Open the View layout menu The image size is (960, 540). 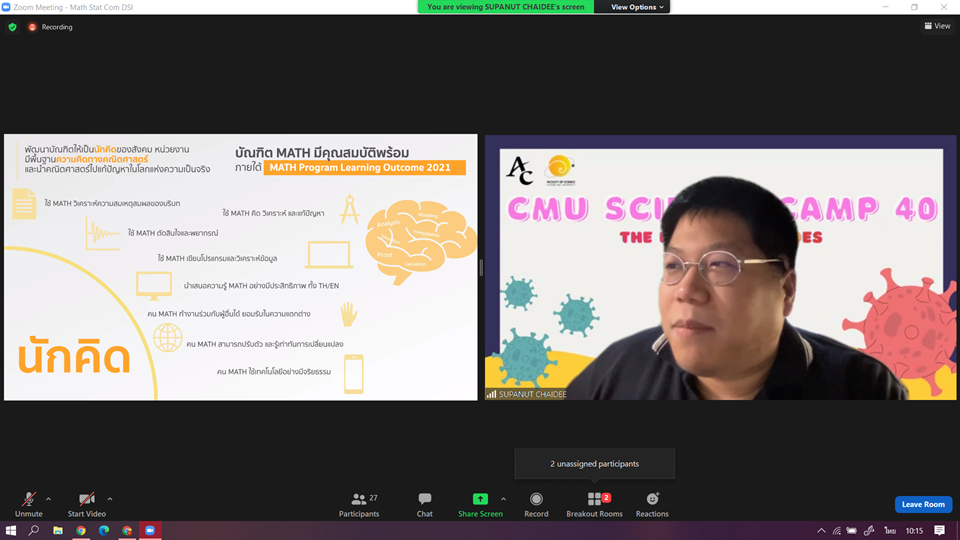point(937,26)
